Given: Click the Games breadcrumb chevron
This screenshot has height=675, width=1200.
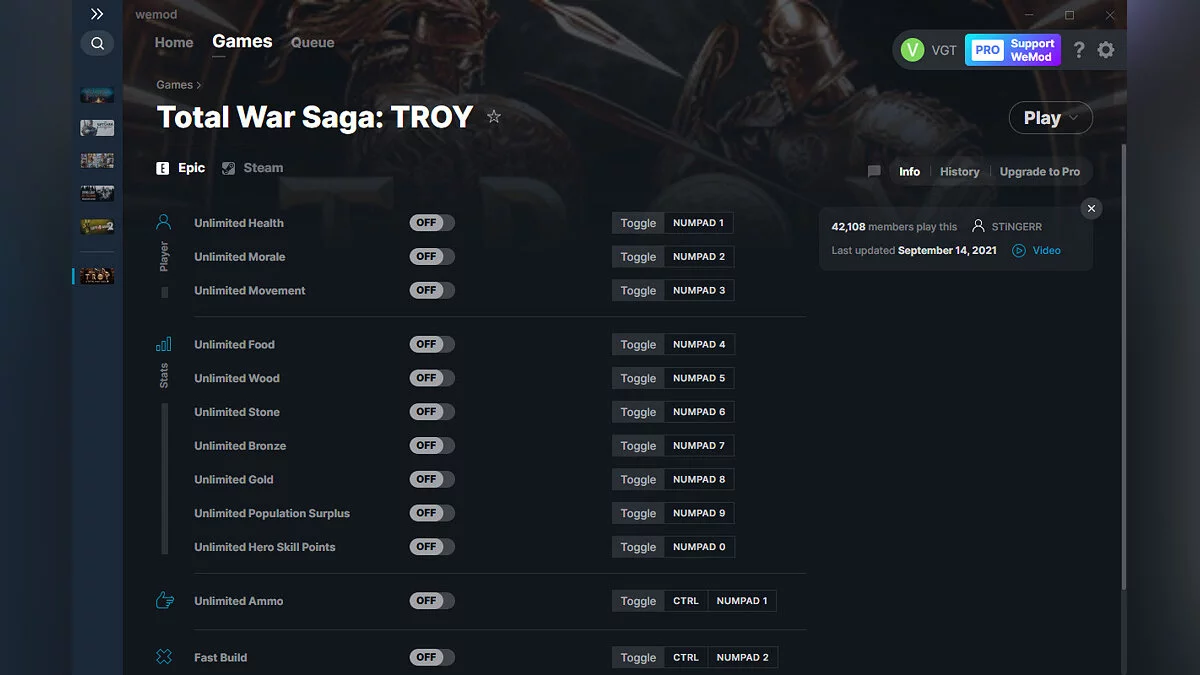Looking at the screenshot, I should click(199, 86).
